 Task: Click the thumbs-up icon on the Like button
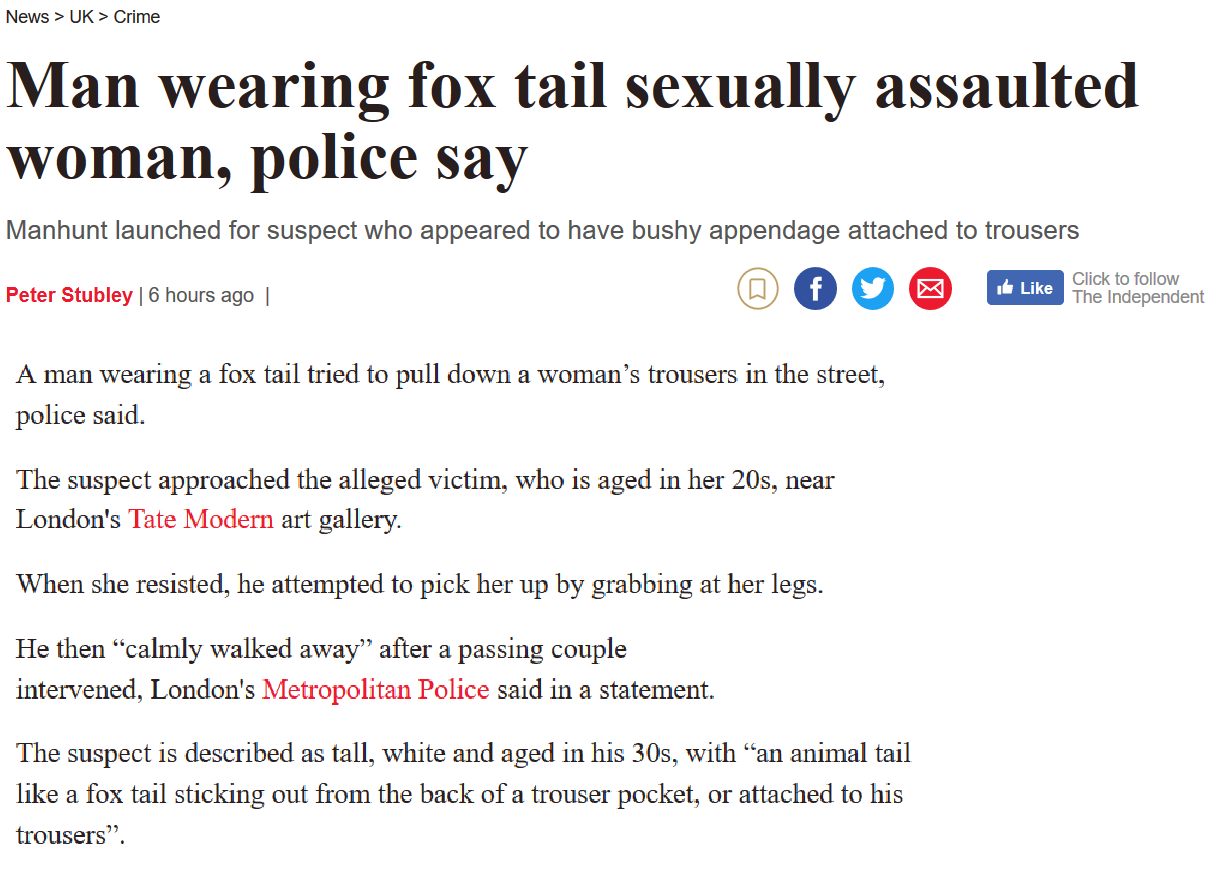coord(1007,287)
